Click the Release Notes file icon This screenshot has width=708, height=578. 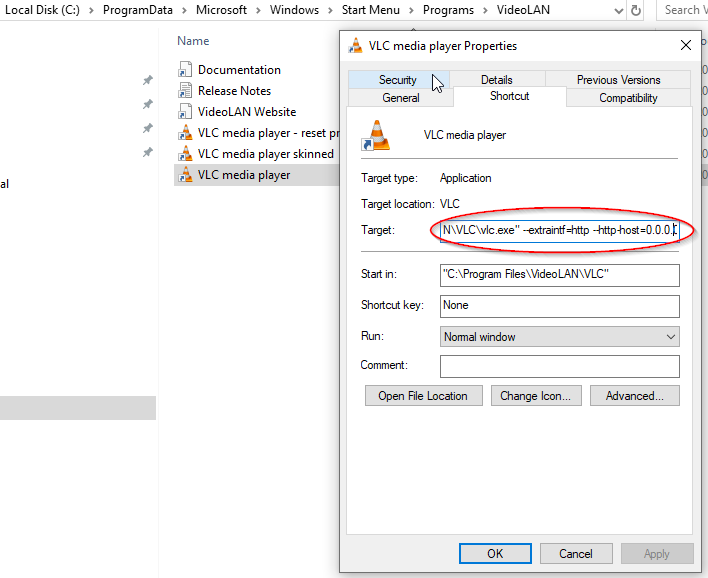(185, 91)
